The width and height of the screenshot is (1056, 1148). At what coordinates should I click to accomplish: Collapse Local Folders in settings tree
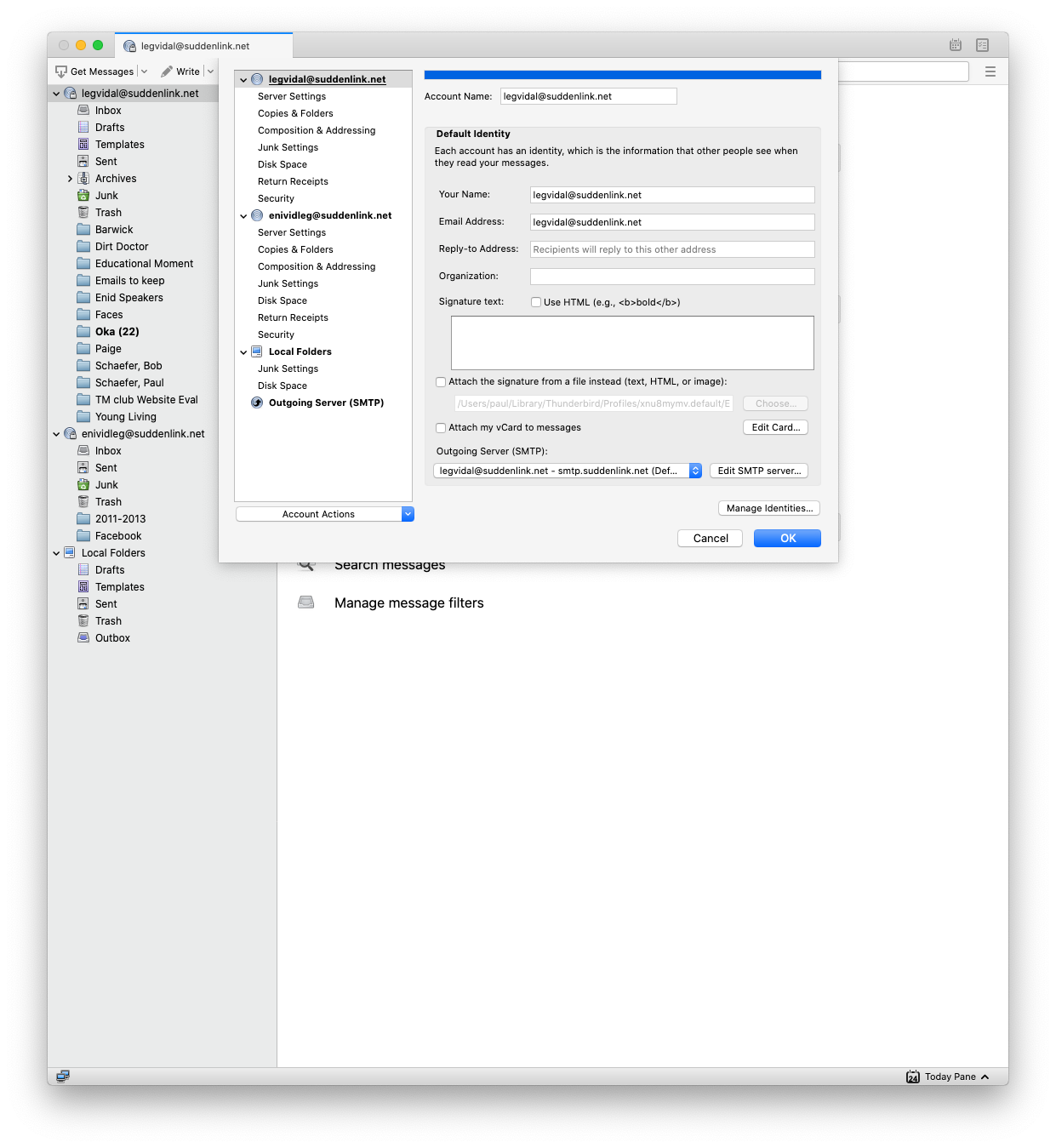(243, 352)
